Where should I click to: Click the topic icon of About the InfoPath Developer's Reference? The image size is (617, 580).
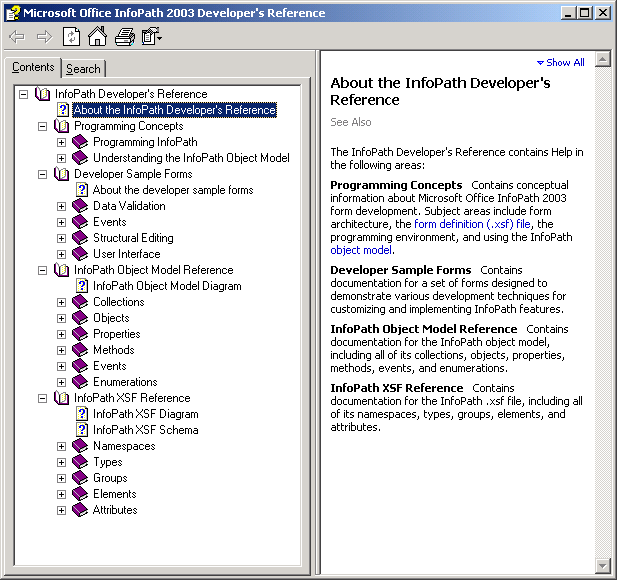(x=63, y=110)
